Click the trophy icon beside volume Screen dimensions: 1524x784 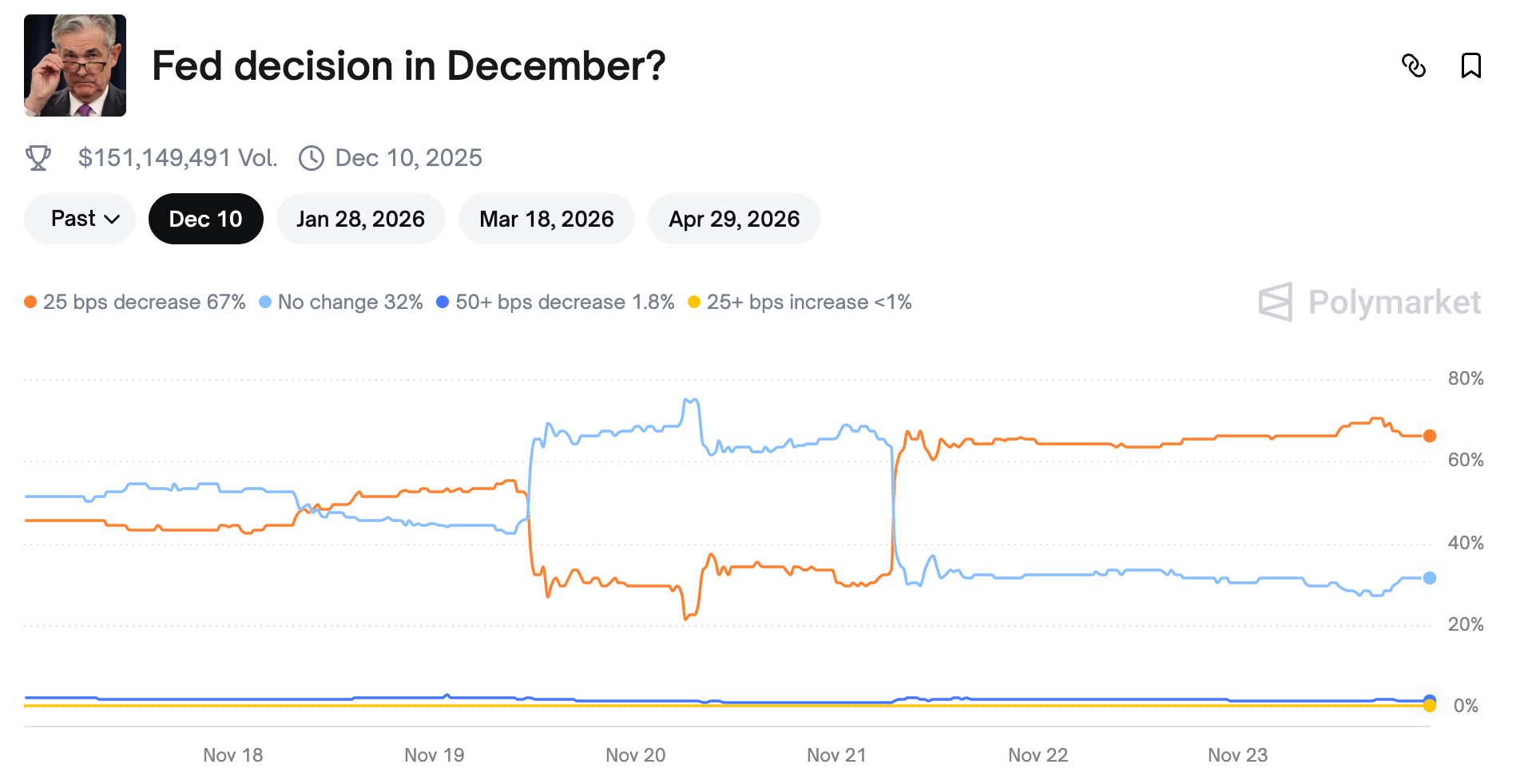(x=38, y=158)
